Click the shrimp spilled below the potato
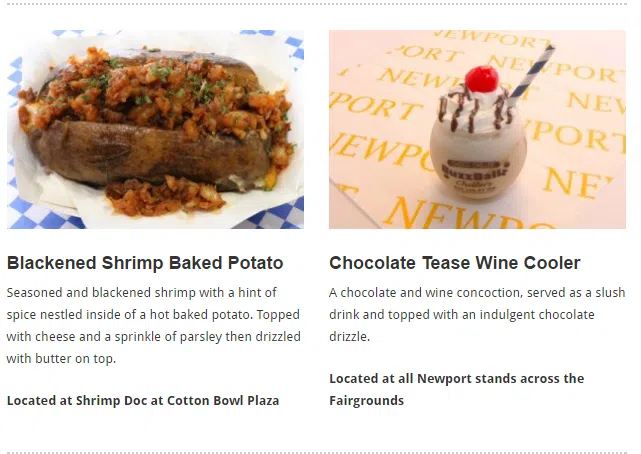The width and height of the screenshot is (641, 454). click(165, 197)
